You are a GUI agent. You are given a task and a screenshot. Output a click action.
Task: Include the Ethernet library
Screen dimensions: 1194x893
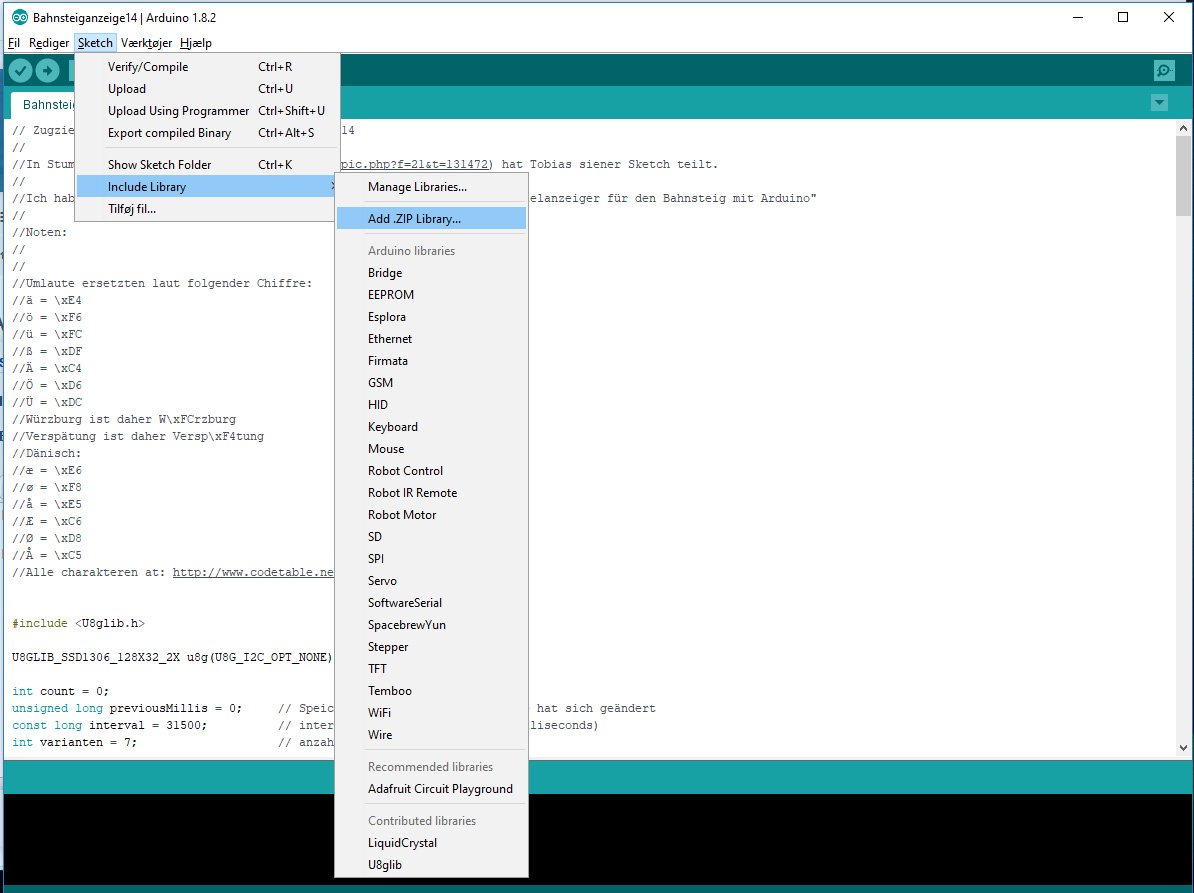coord(431,339)
